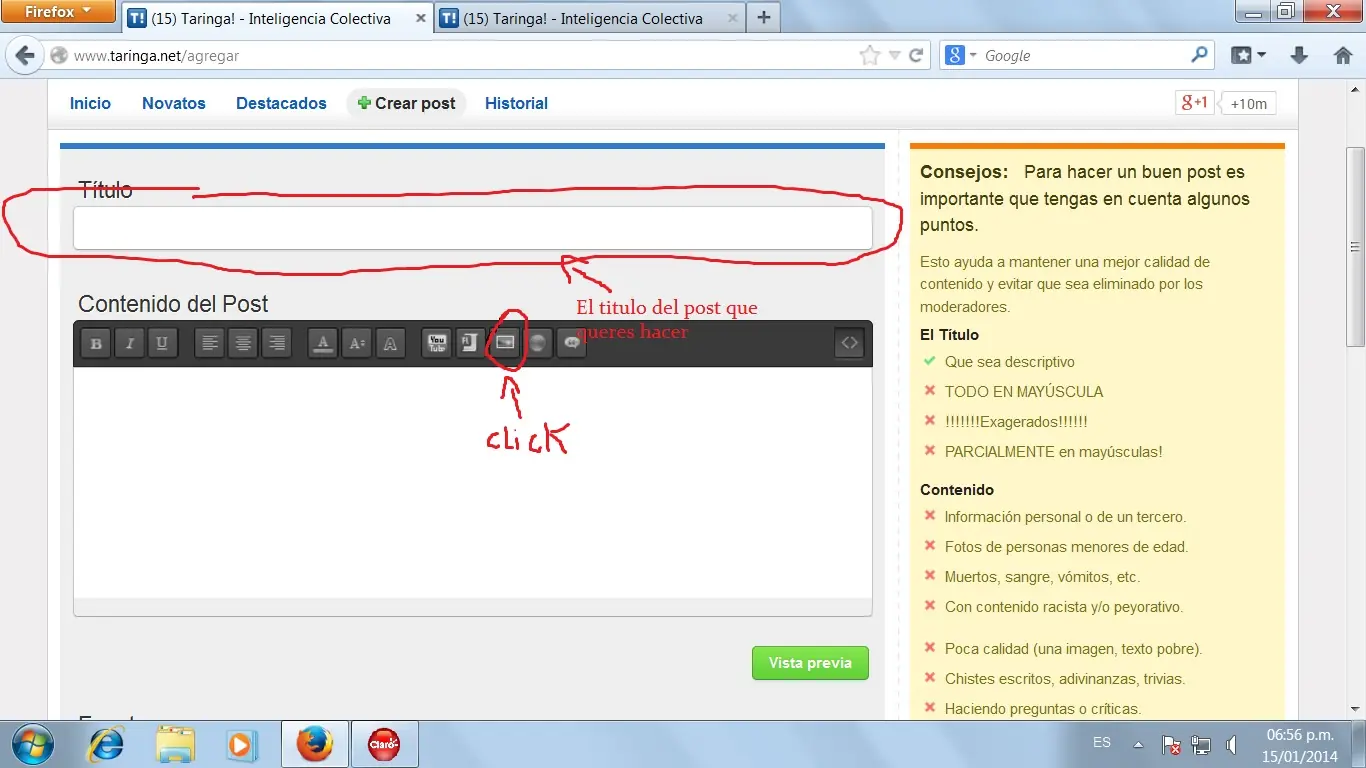Click the insert image button
Screen dimensions: 1366x768
click(x=504, y=344)
